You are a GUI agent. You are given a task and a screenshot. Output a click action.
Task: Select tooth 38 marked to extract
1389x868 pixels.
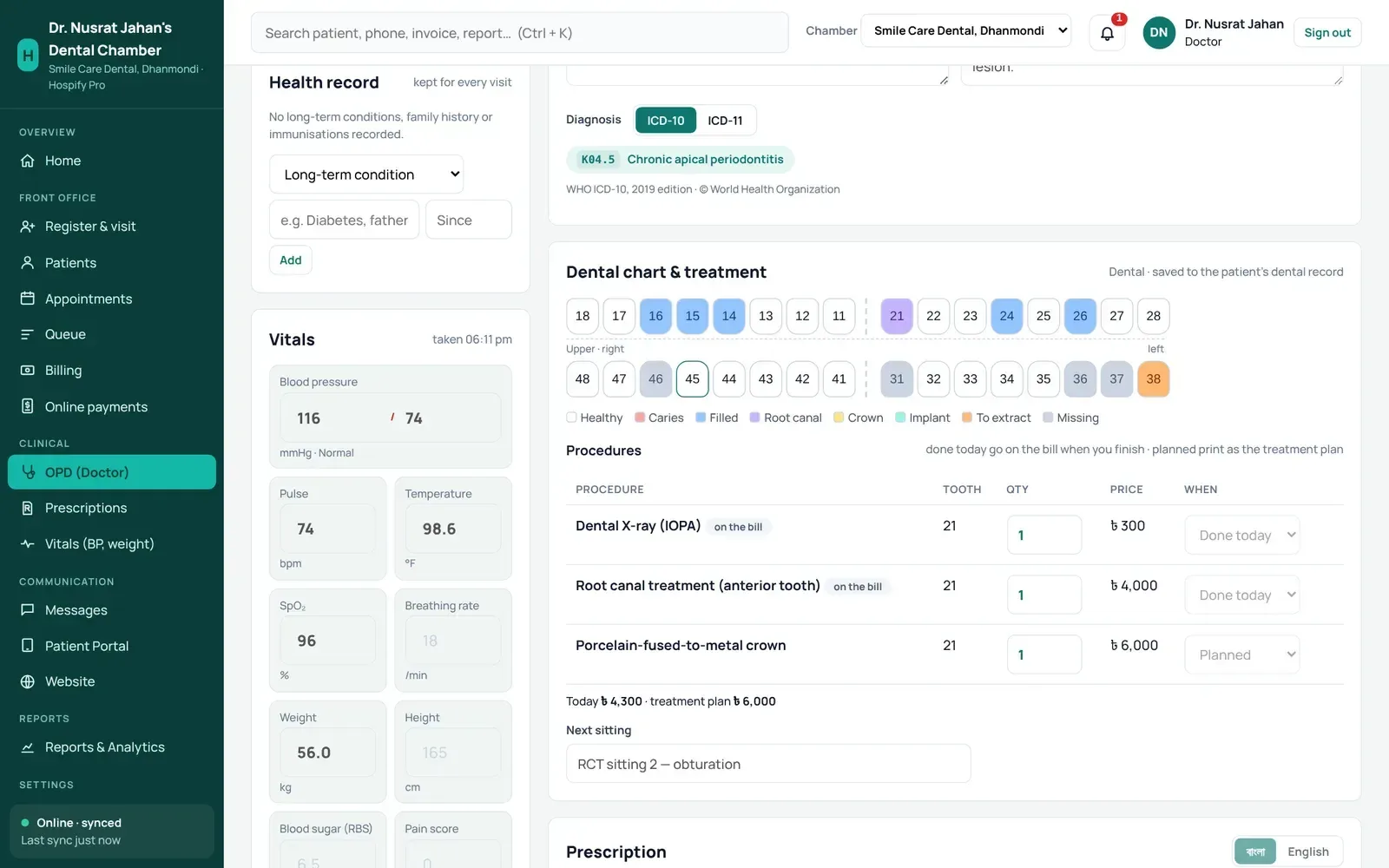point(1153,379)
